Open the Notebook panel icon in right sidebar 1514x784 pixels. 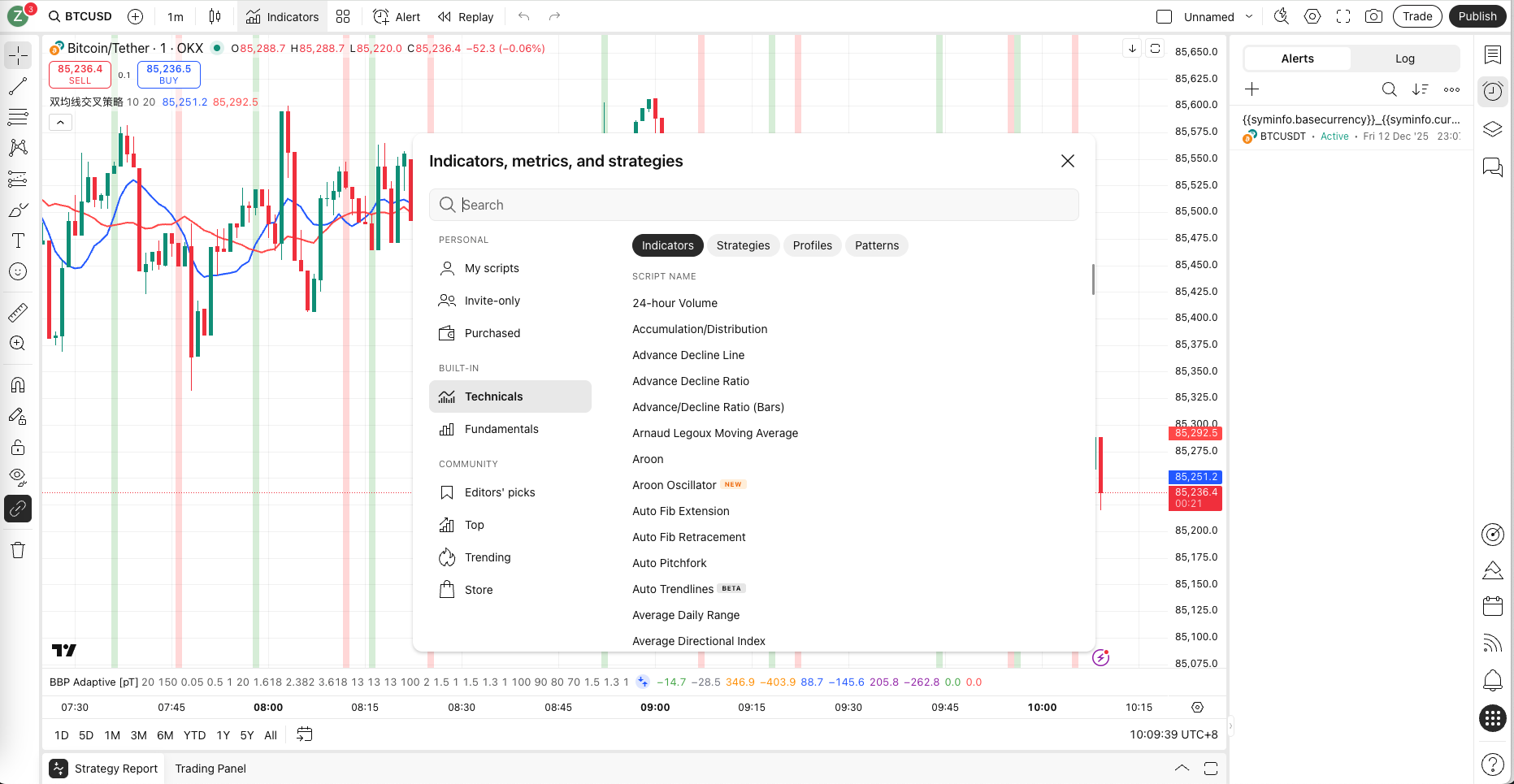1493,55
